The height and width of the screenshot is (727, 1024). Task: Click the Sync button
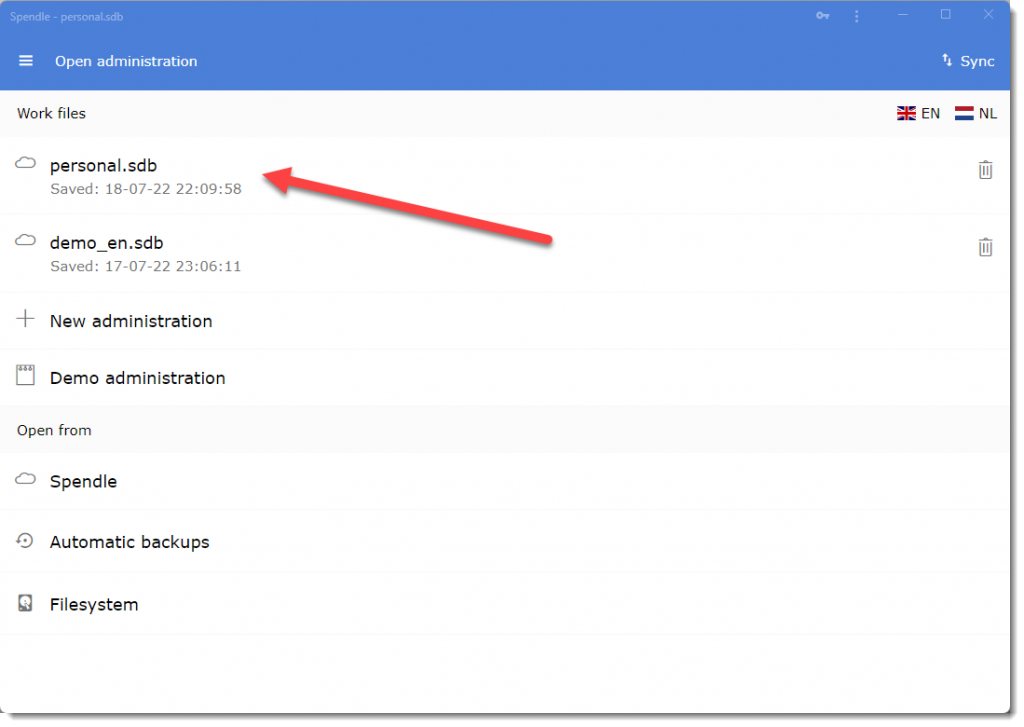tap(968, 61)
